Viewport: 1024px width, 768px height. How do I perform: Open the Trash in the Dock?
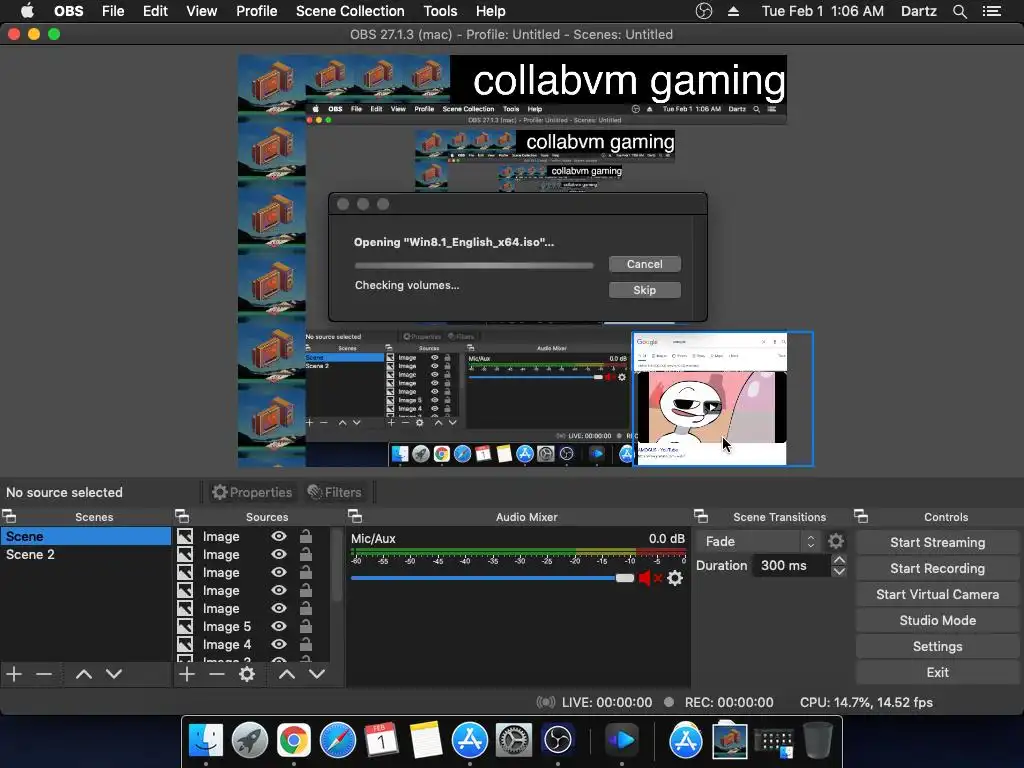coord(818,740)
